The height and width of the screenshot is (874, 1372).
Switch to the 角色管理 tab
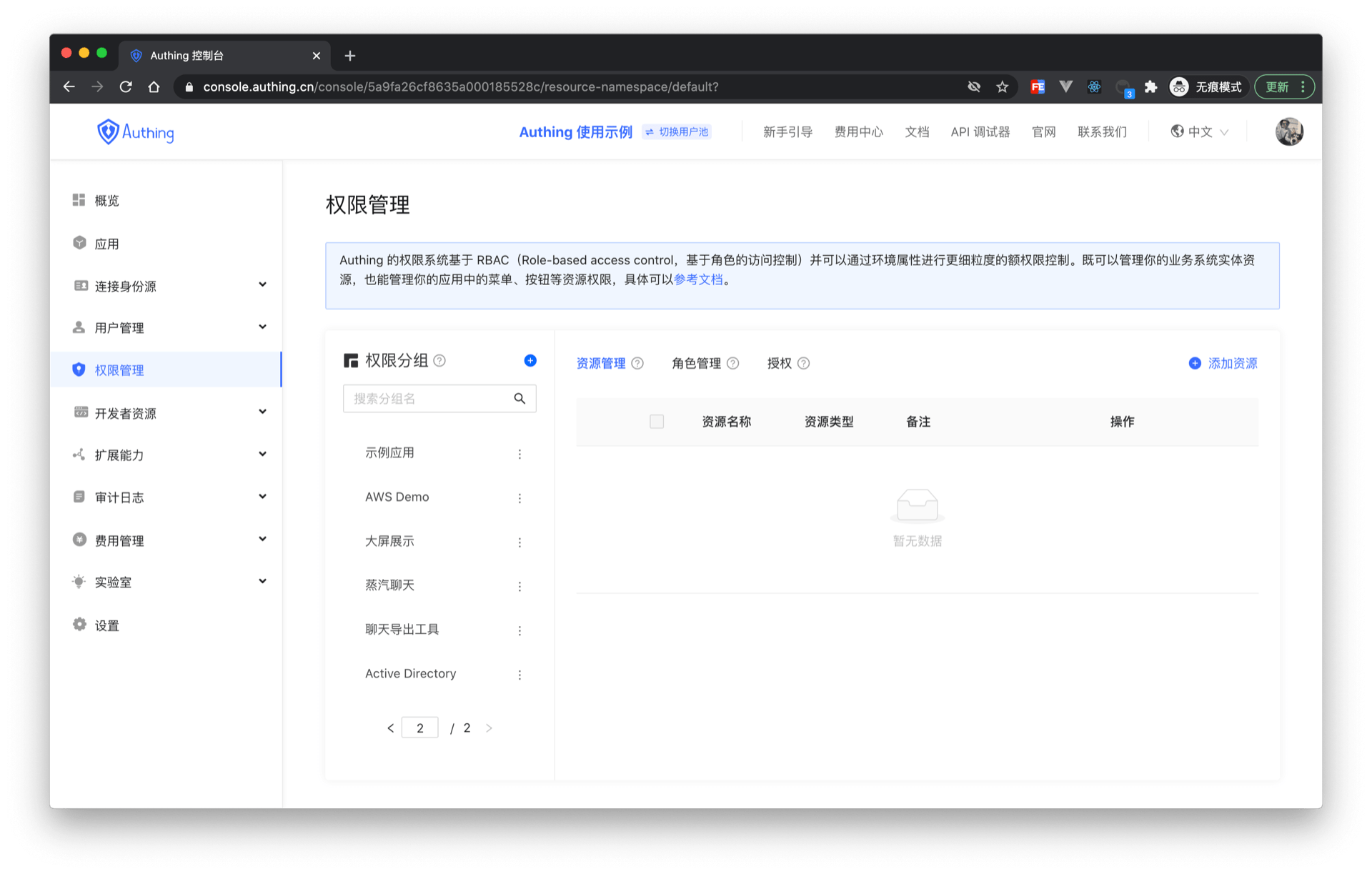pyautogui.click(x=696, y=364)
